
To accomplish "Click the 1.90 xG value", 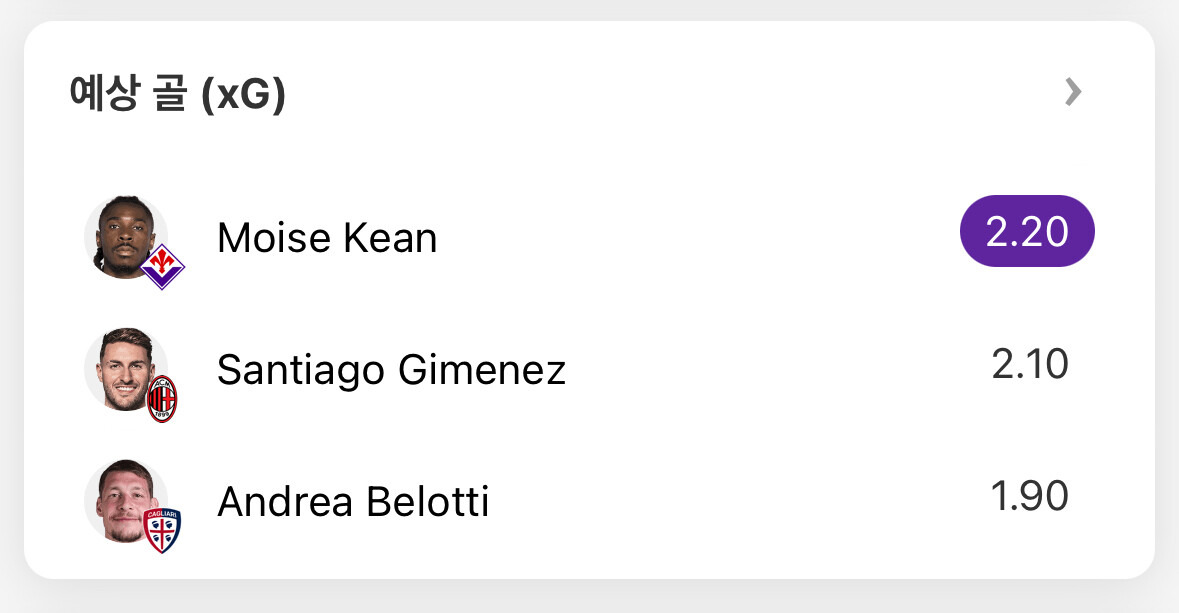I will point(1030,496).
